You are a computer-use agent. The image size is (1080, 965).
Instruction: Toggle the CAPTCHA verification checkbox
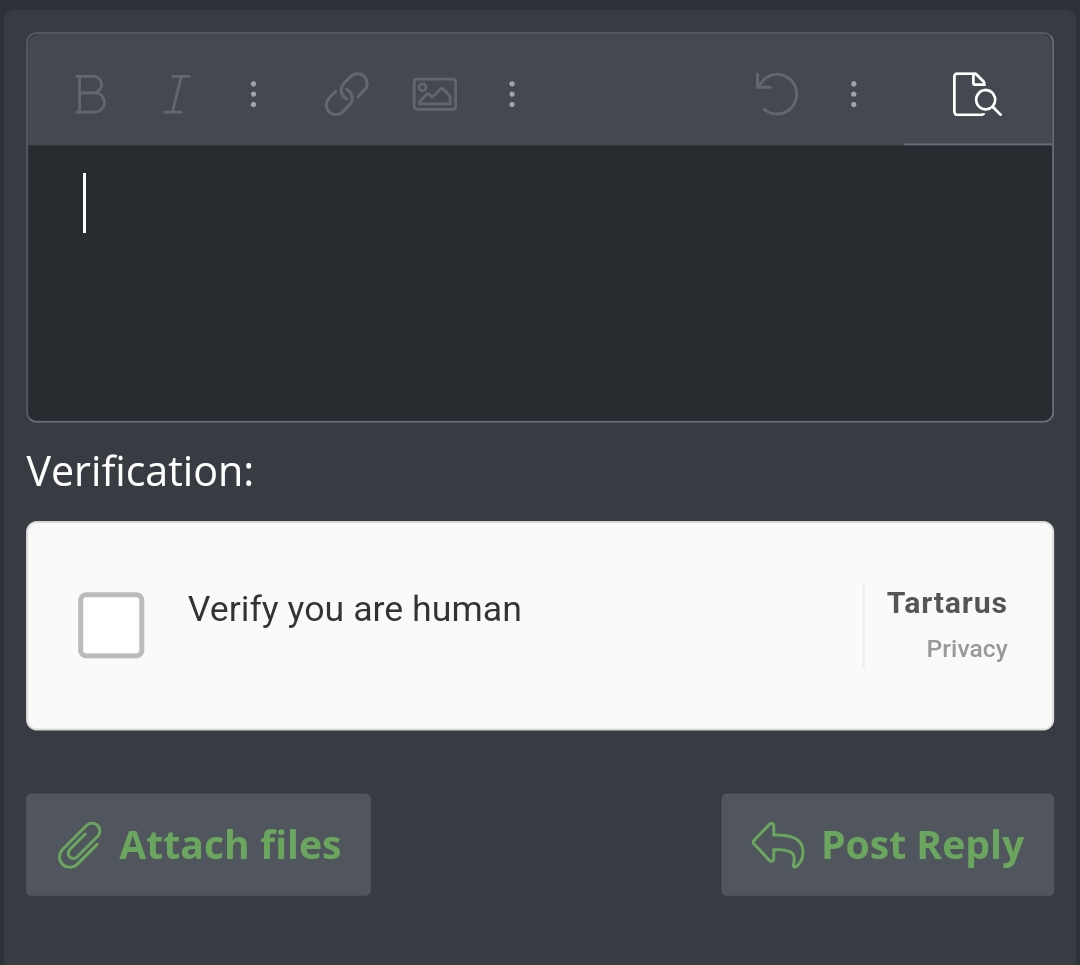point(111,625)
